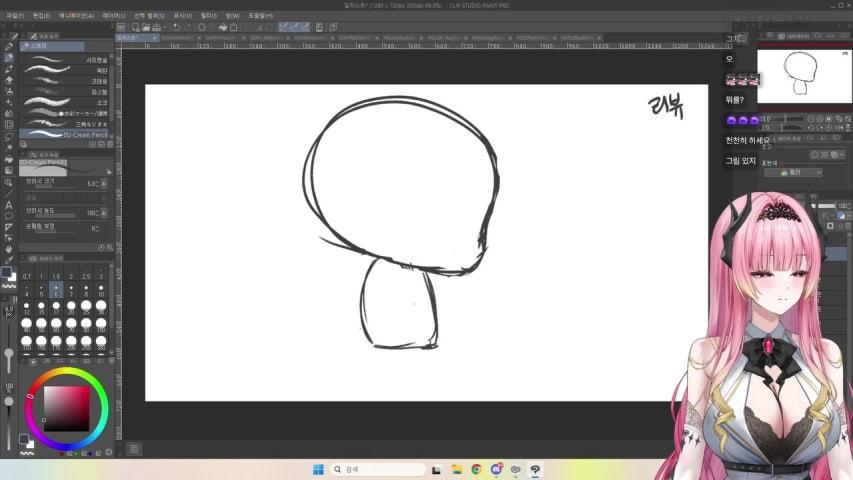
Task: Select the Auto select wand tool
Action: [x=9, y=147]
